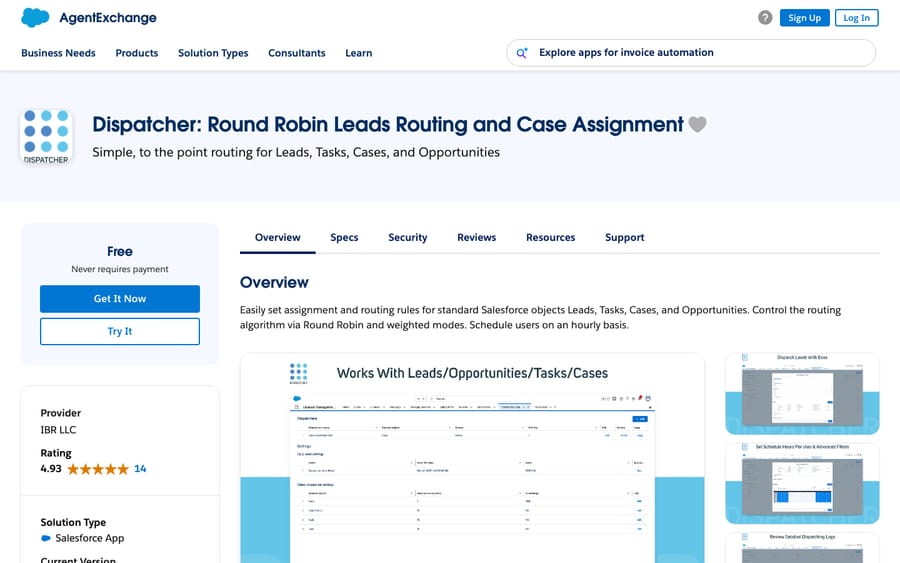Open the Works With Leads main screenshot
The height and width of the screenshot is (563, 900).
click(x=472, y=458)
